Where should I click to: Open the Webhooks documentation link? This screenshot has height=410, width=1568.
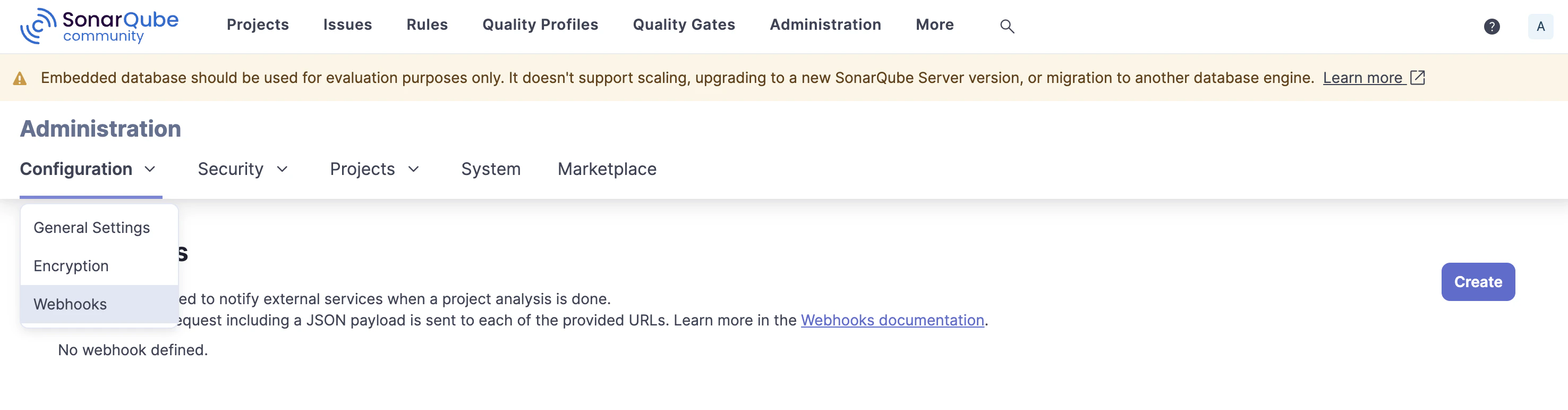coord(892,320)
